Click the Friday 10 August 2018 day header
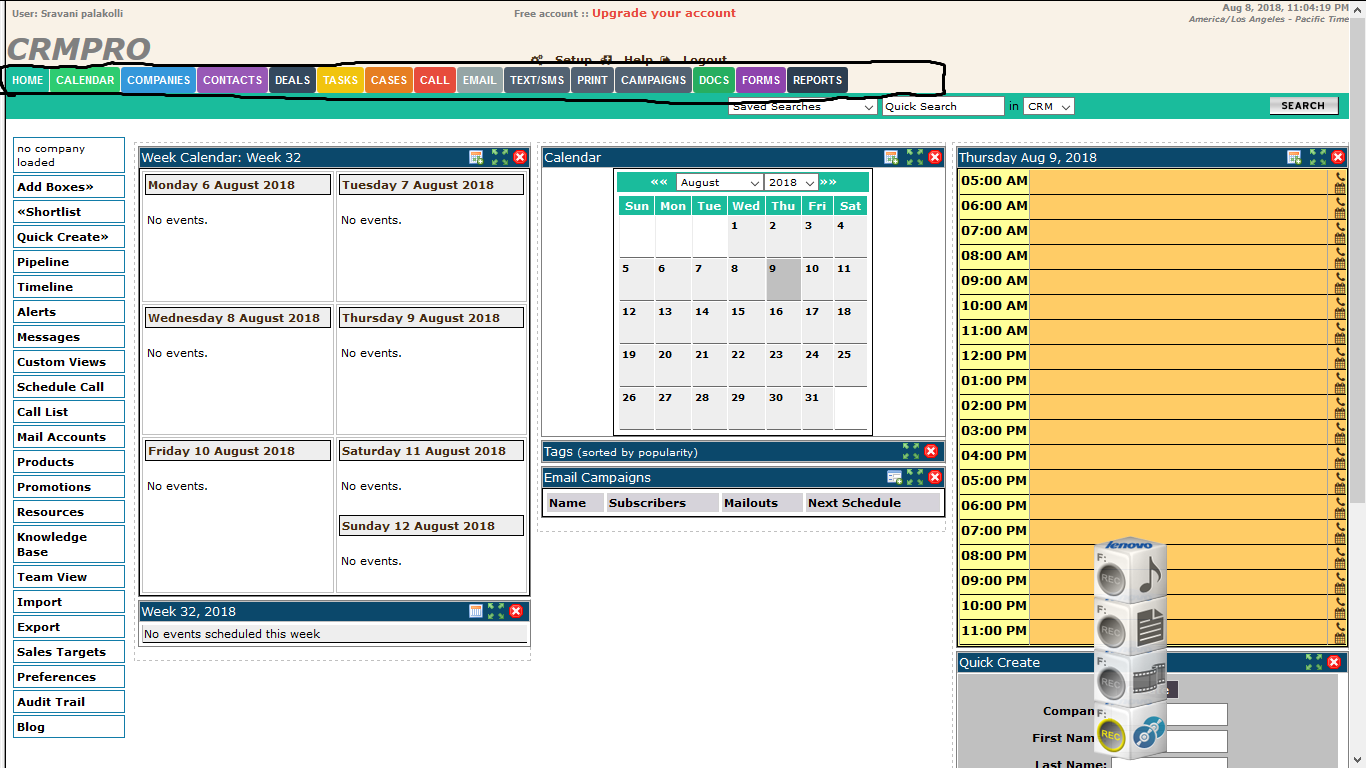 click(x=236, y=451)
